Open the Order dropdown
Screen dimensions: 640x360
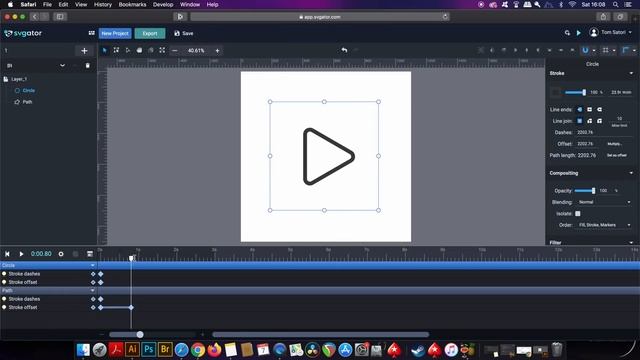pyautogui.click(x=604, y=225)
